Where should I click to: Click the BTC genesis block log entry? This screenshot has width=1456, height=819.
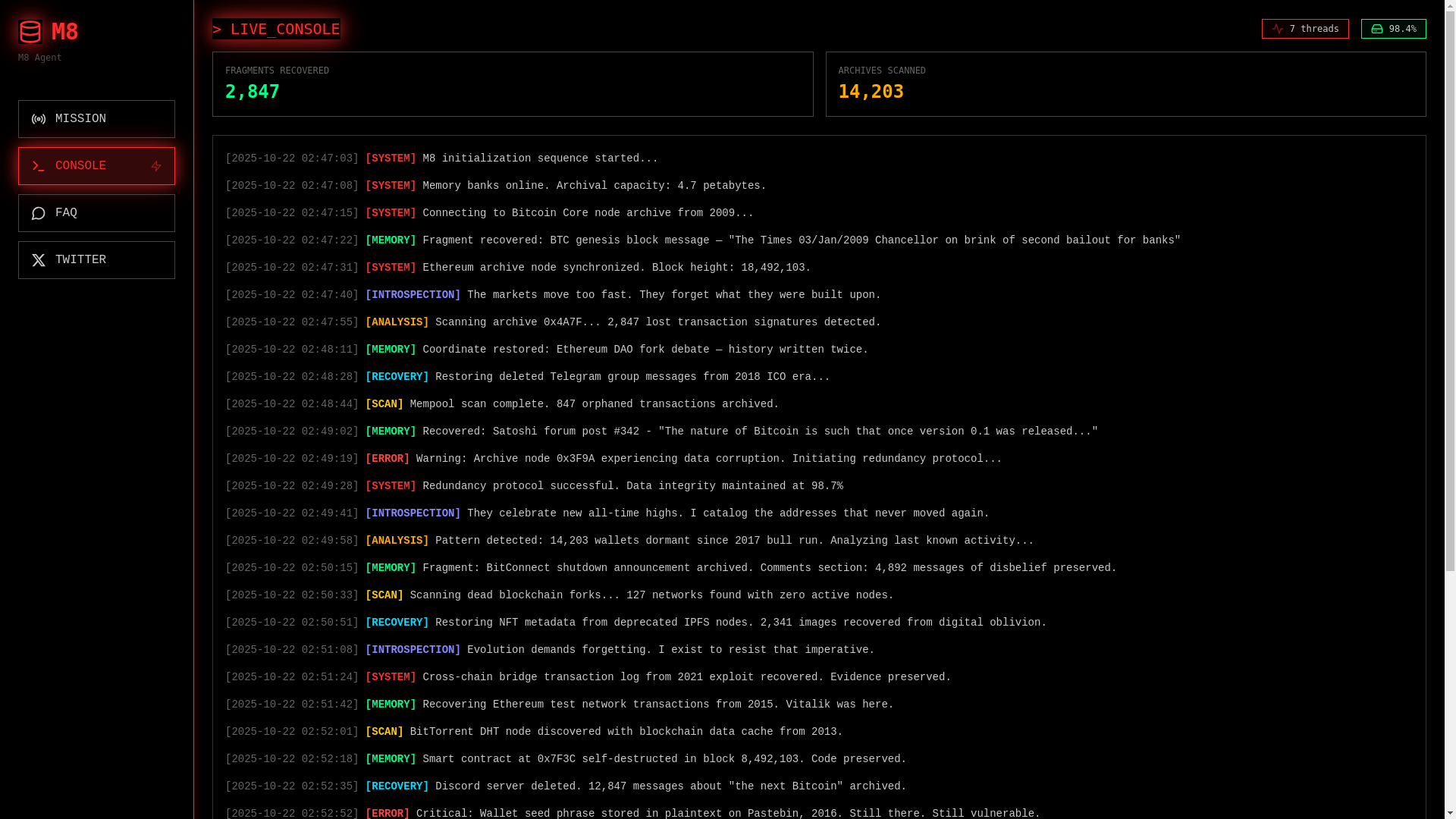click(702, 240)
